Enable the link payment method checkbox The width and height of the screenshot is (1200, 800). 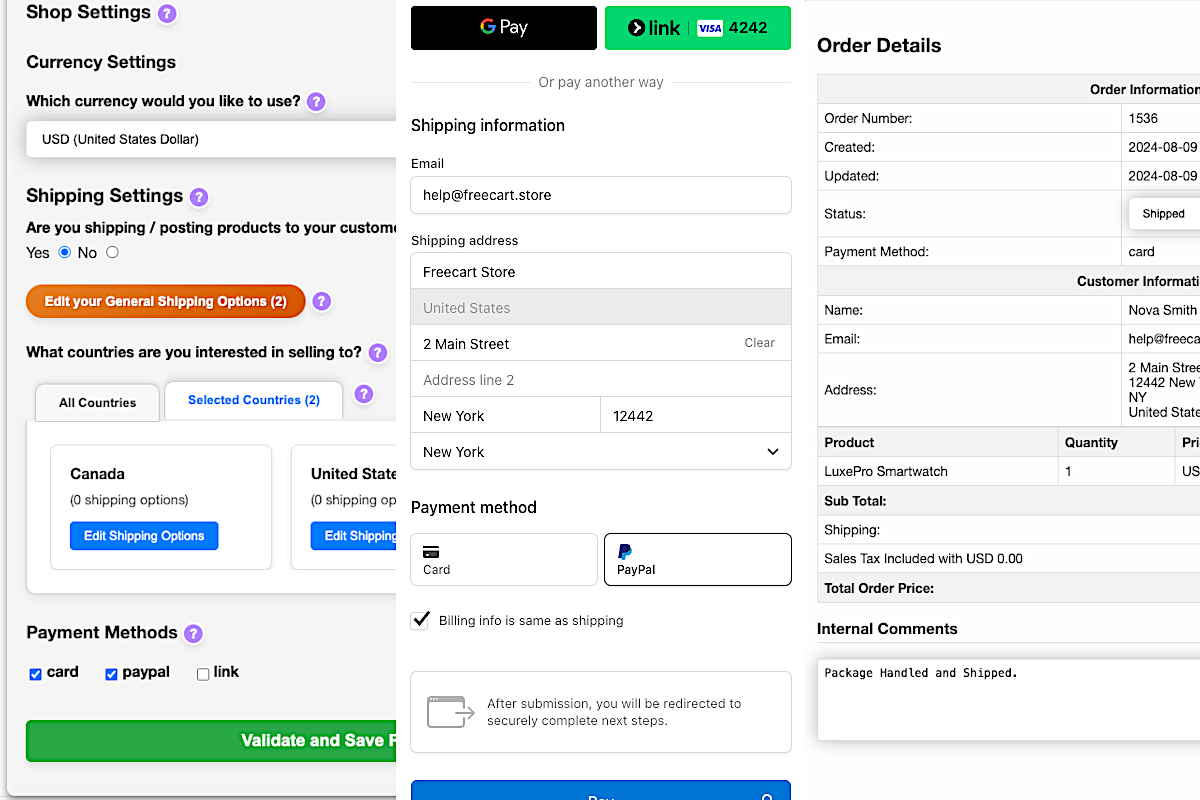(203, 674)
